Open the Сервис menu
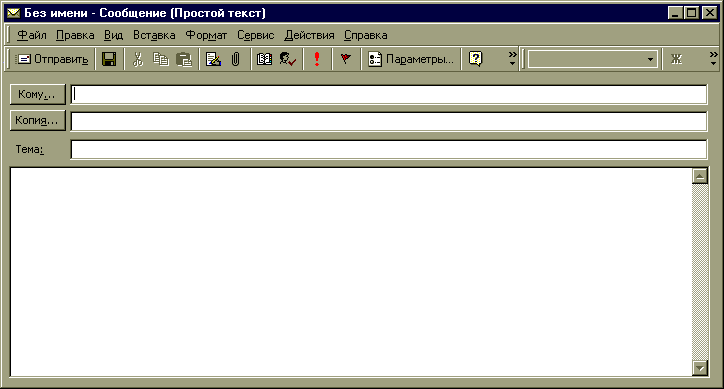Viewport: 724px width, 389px height. [x=256, y=35]
